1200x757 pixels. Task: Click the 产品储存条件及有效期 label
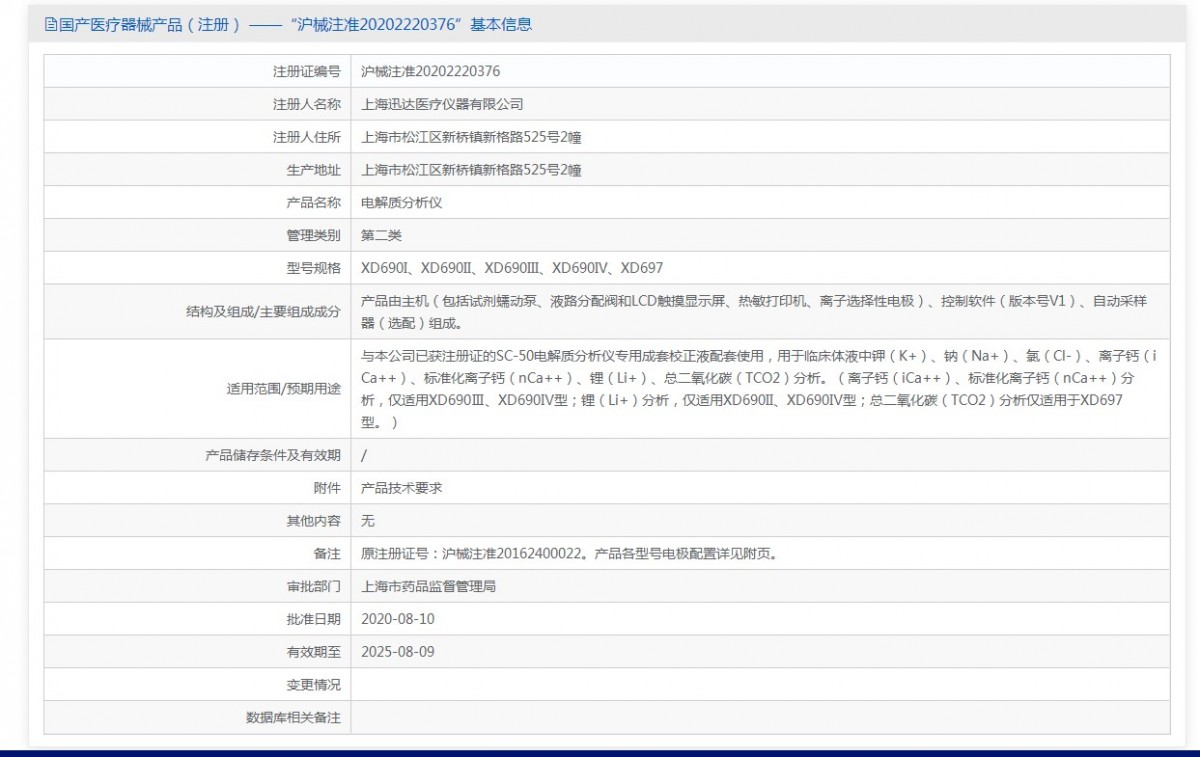[x=272, y=455]
